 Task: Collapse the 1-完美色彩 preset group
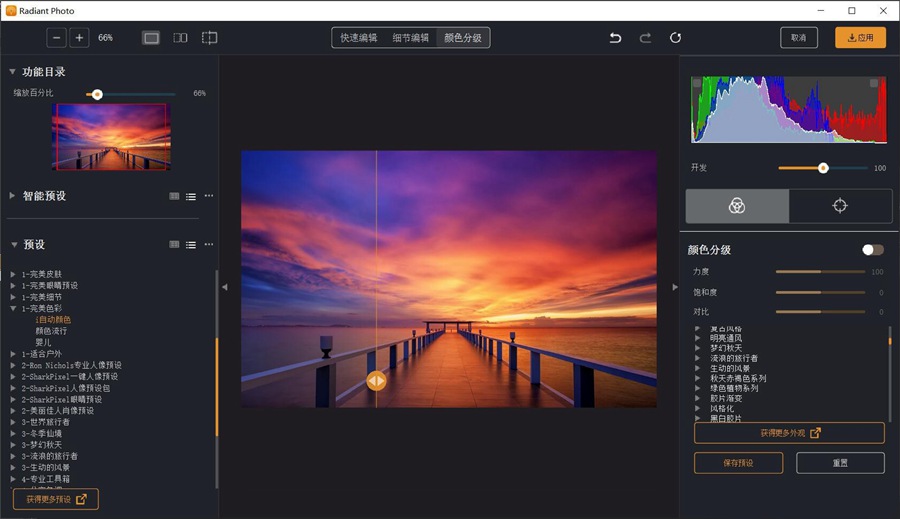13,308
